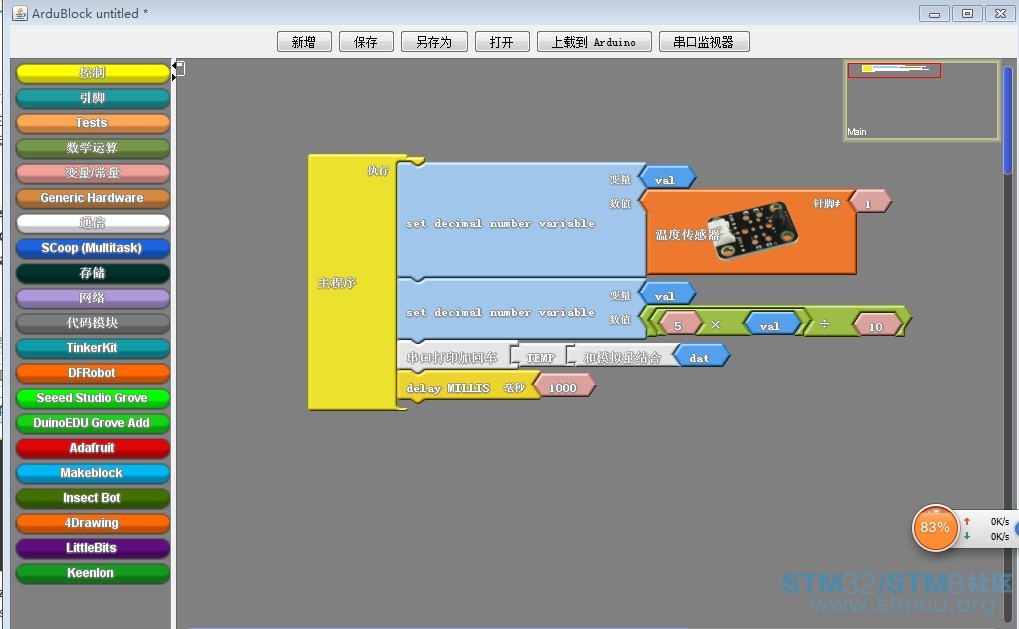Screen dimensions: 1019x629
Task: Open the Adafruit category
Action: (92, 448)
